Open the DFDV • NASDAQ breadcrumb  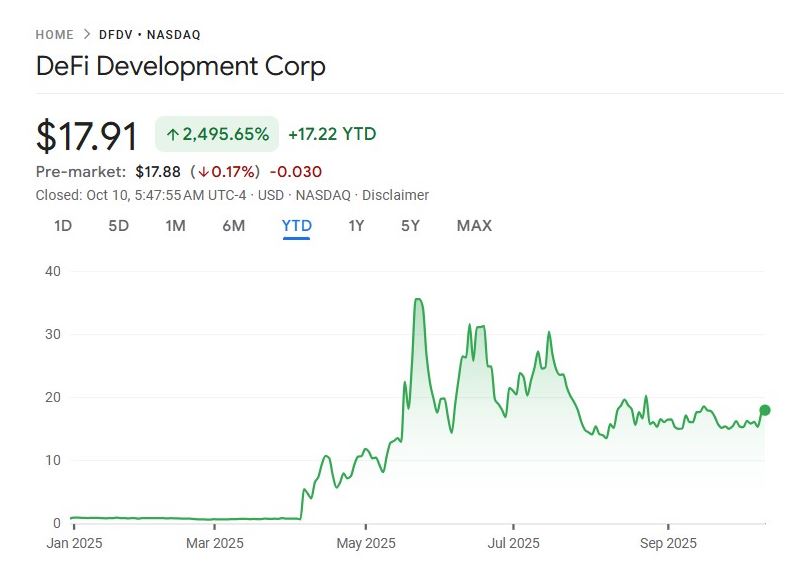point(150,34)
